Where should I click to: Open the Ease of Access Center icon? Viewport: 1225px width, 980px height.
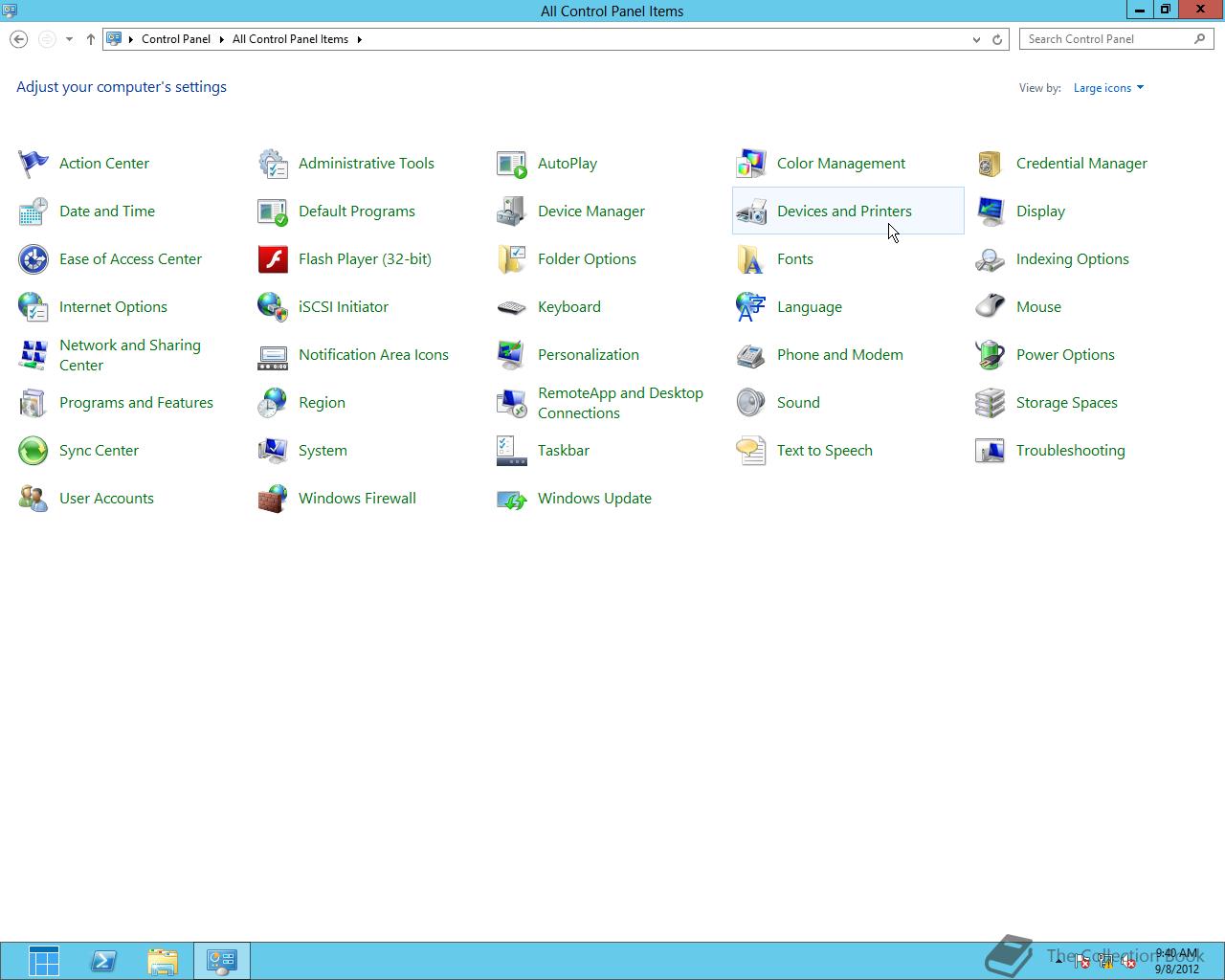coord(33,259)
